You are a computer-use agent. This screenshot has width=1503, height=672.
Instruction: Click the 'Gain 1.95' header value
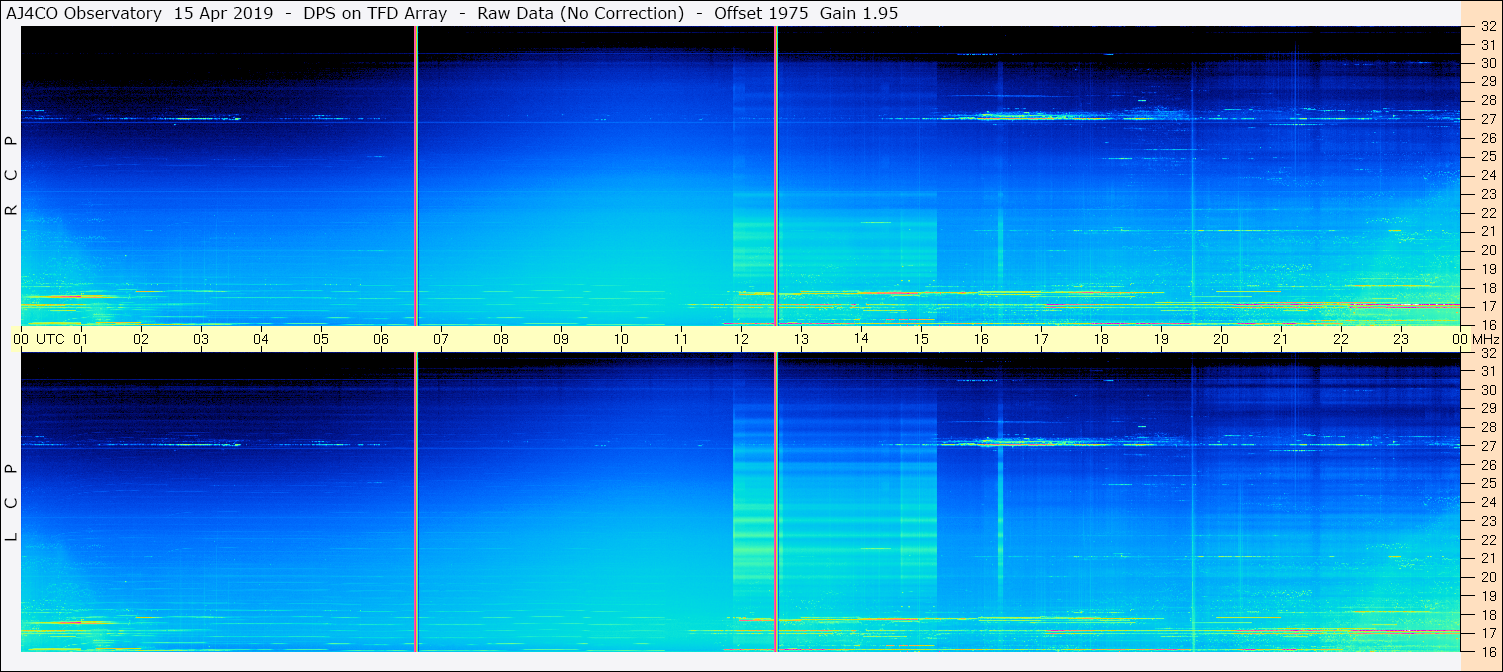tap(858, 13)
